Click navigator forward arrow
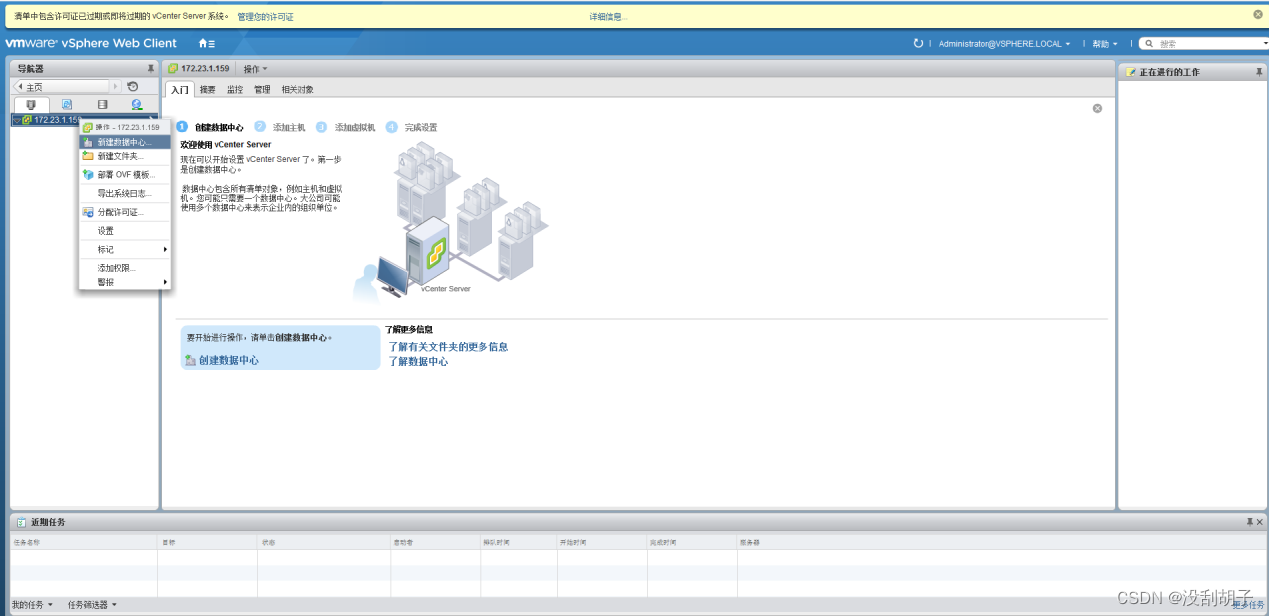The width and height of the screenshot is (1269, 616). 115,87
